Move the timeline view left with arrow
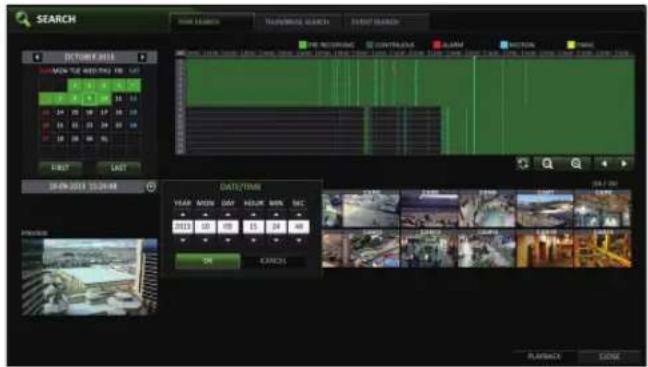 coord(604,164)
